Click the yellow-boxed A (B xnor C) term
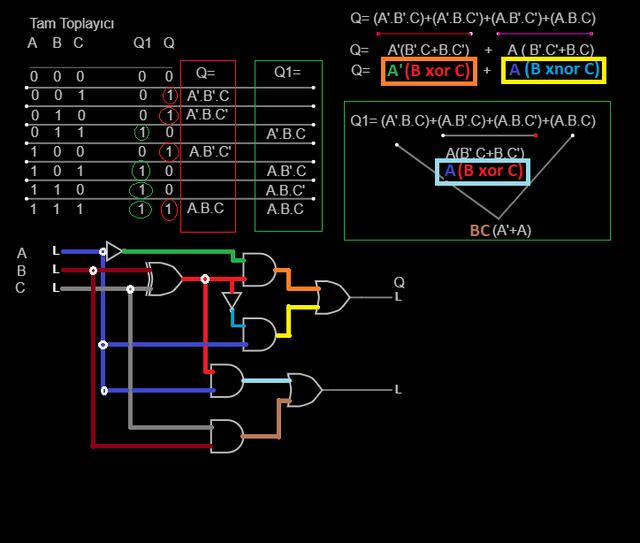 (x=554, y=70)
